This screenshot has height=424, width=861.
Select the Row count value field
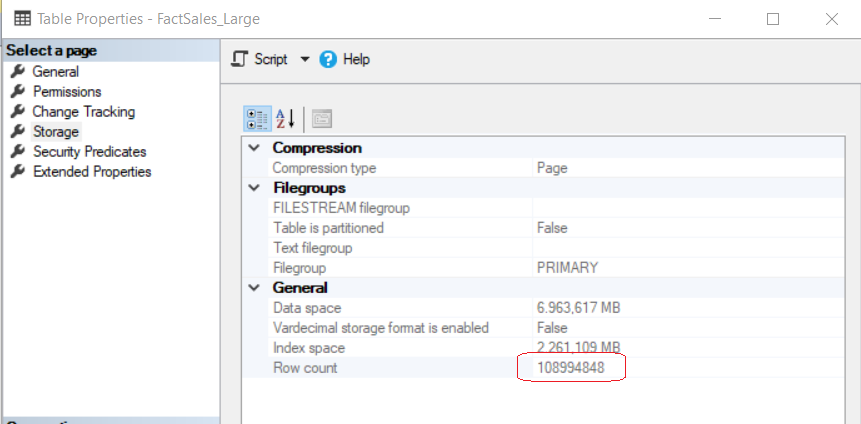coord(570,368)
